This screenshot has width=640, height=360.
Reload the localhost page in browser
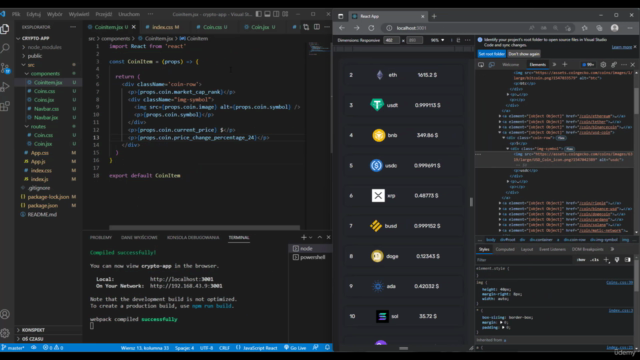[371, 28]
